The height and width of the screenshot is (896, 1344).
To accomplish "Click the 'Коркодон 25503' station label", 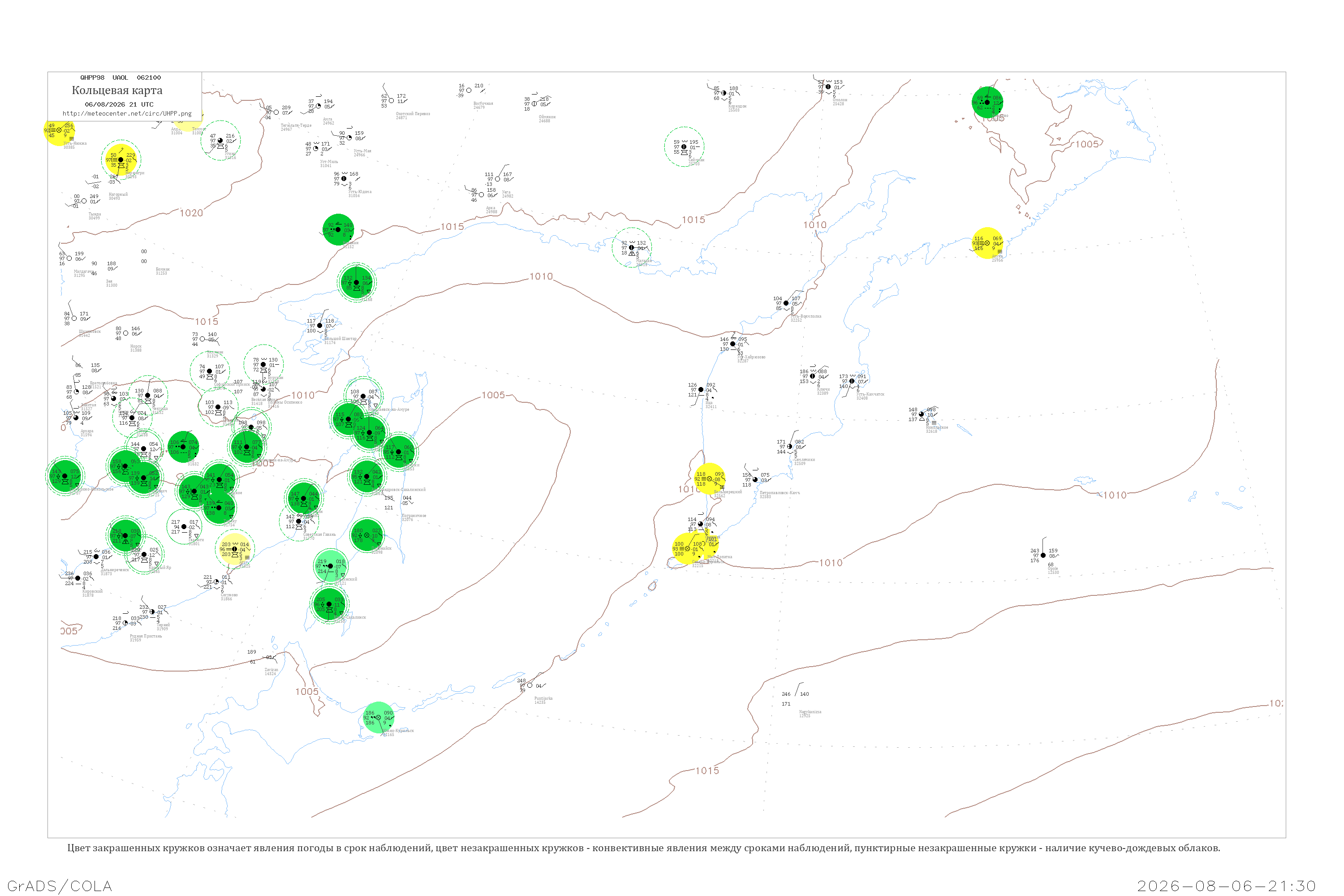I will [737, 108].
